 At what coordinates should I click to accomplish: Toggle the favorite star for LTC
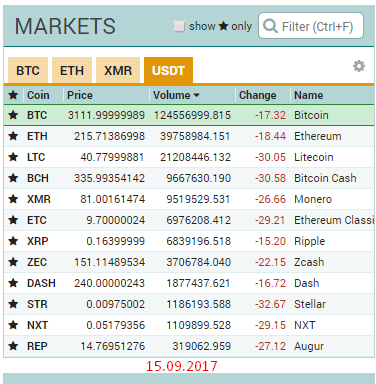tap(13, 157)
